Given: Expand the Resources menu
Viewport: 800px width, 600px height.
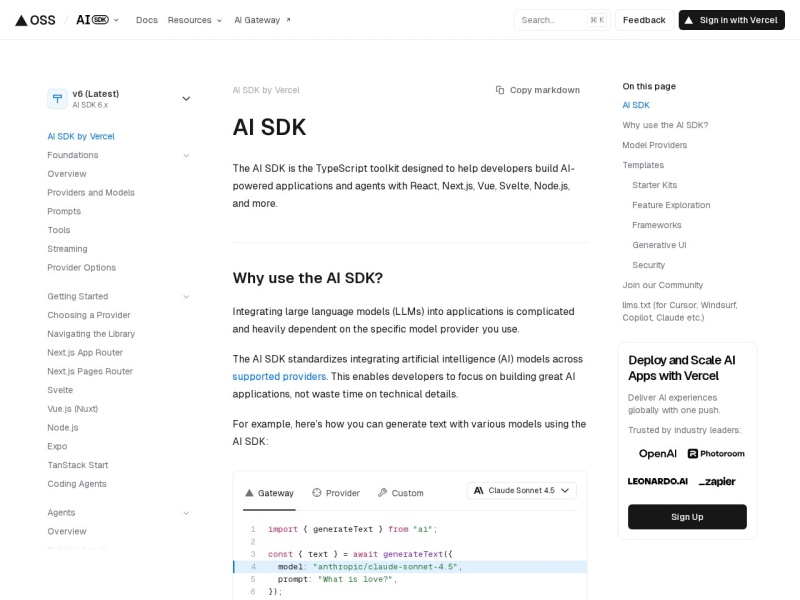Looking at the screenshot, I should (195, 20).
